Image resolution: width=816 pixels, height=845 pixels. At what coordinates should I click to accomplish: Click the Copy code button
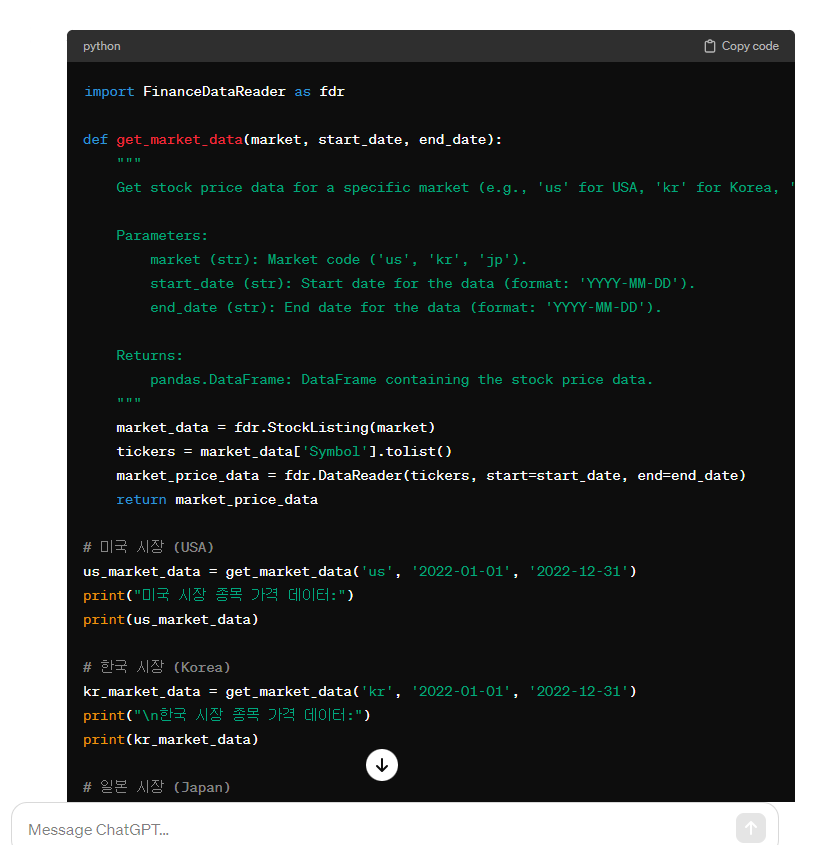coord(741,46)
